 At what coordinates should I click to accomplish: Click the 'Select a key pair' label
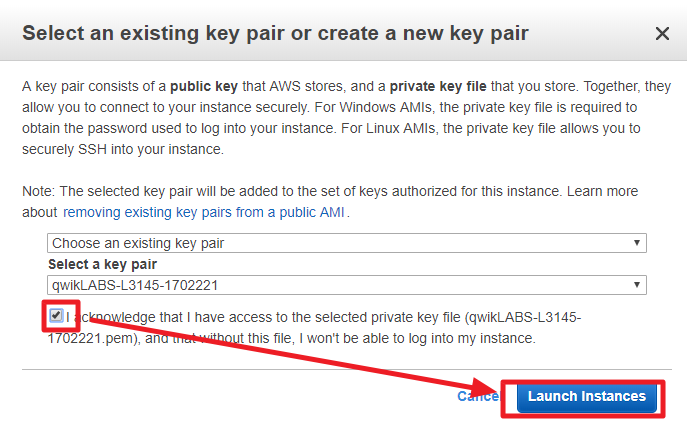[x=102, y=264]
